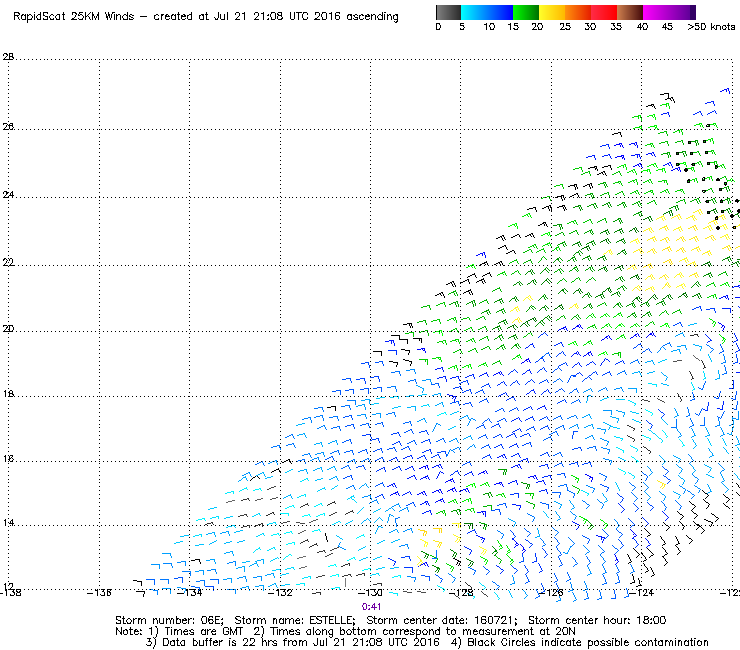Click longitude axis label -132

point(280,592)
